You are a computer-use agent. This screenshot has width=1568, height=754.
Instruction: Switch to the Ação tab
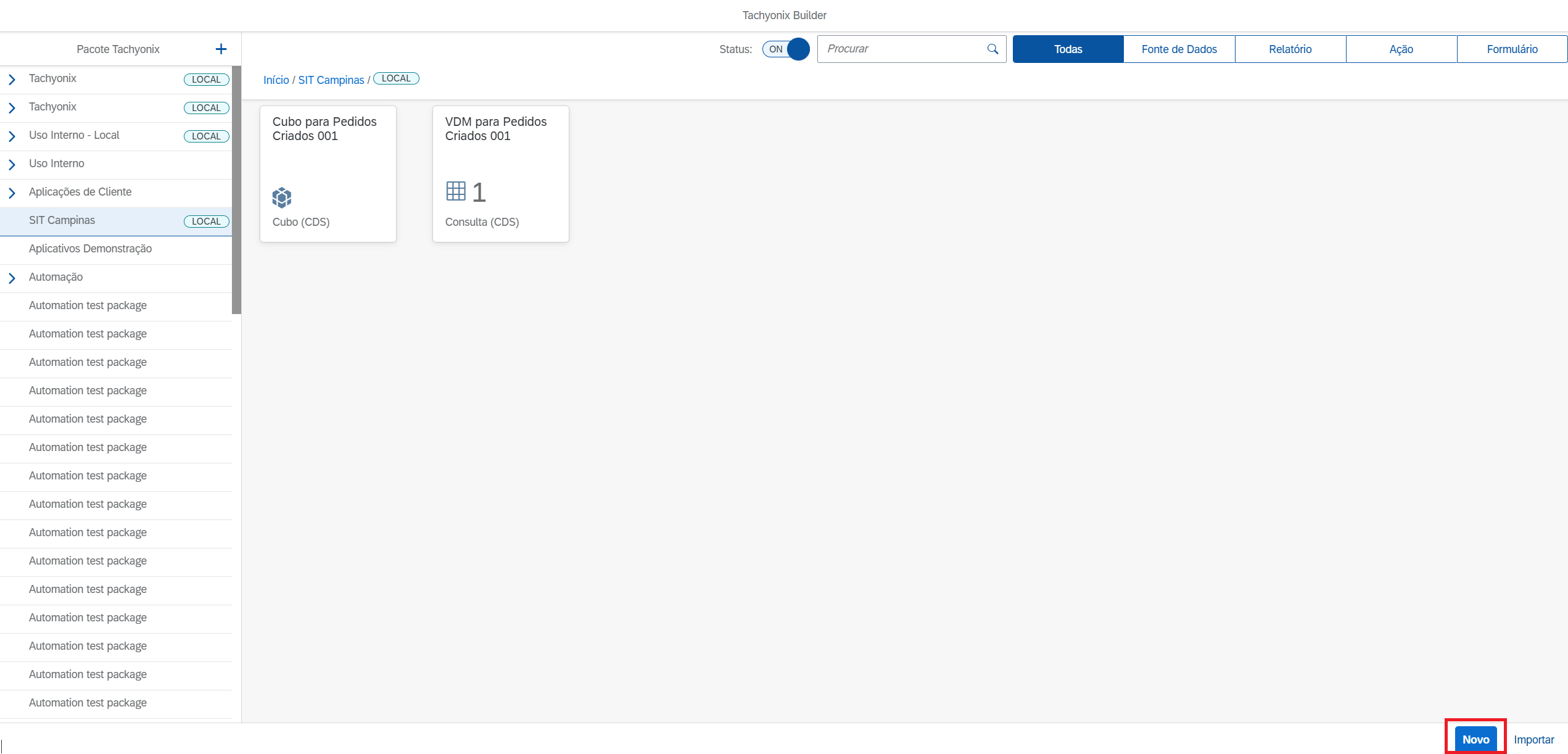click(1401, 49)
